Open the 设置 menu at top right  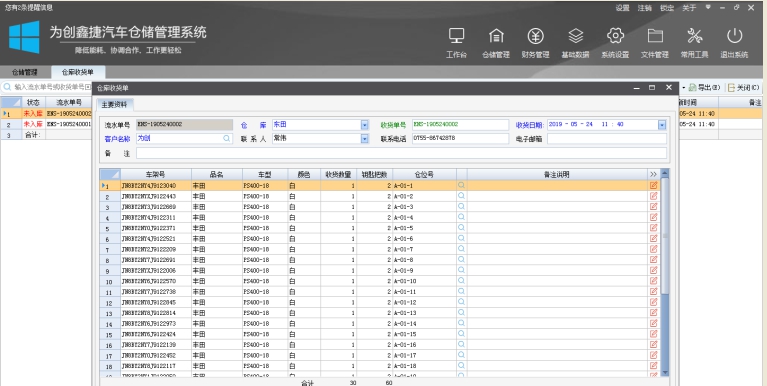click(622, 8)
